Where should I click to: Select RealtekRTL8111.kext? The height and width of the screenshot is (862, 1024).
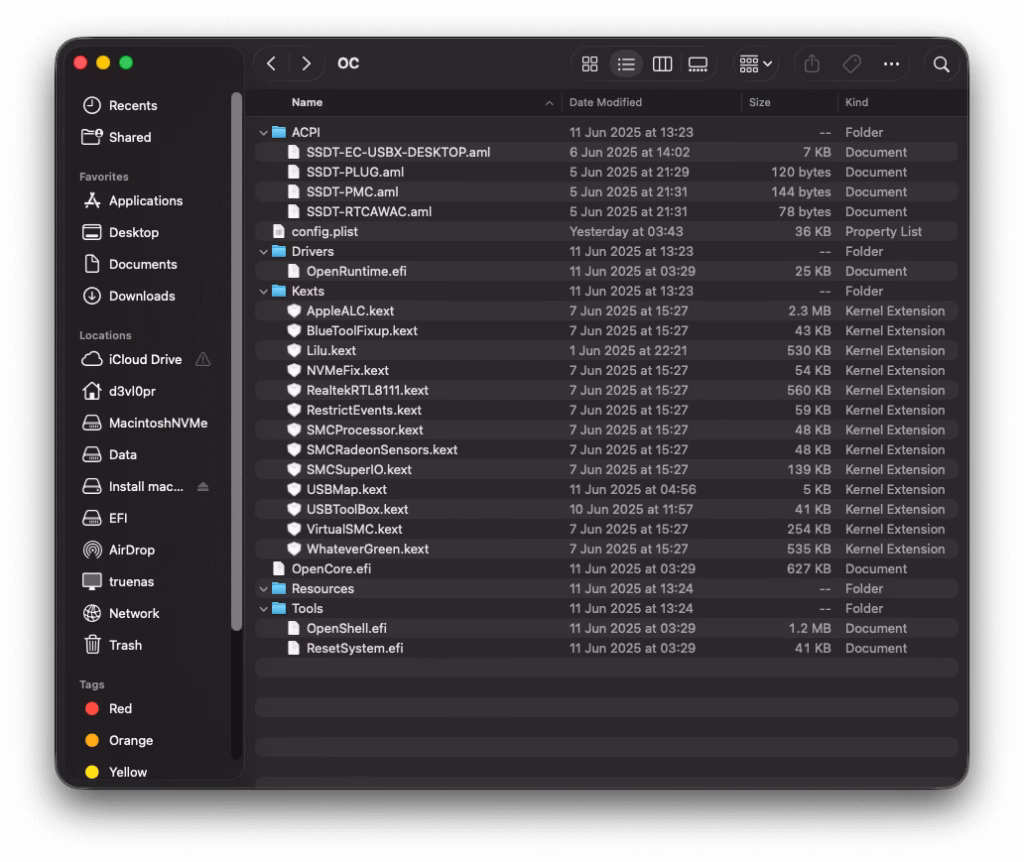pos(607,391)
